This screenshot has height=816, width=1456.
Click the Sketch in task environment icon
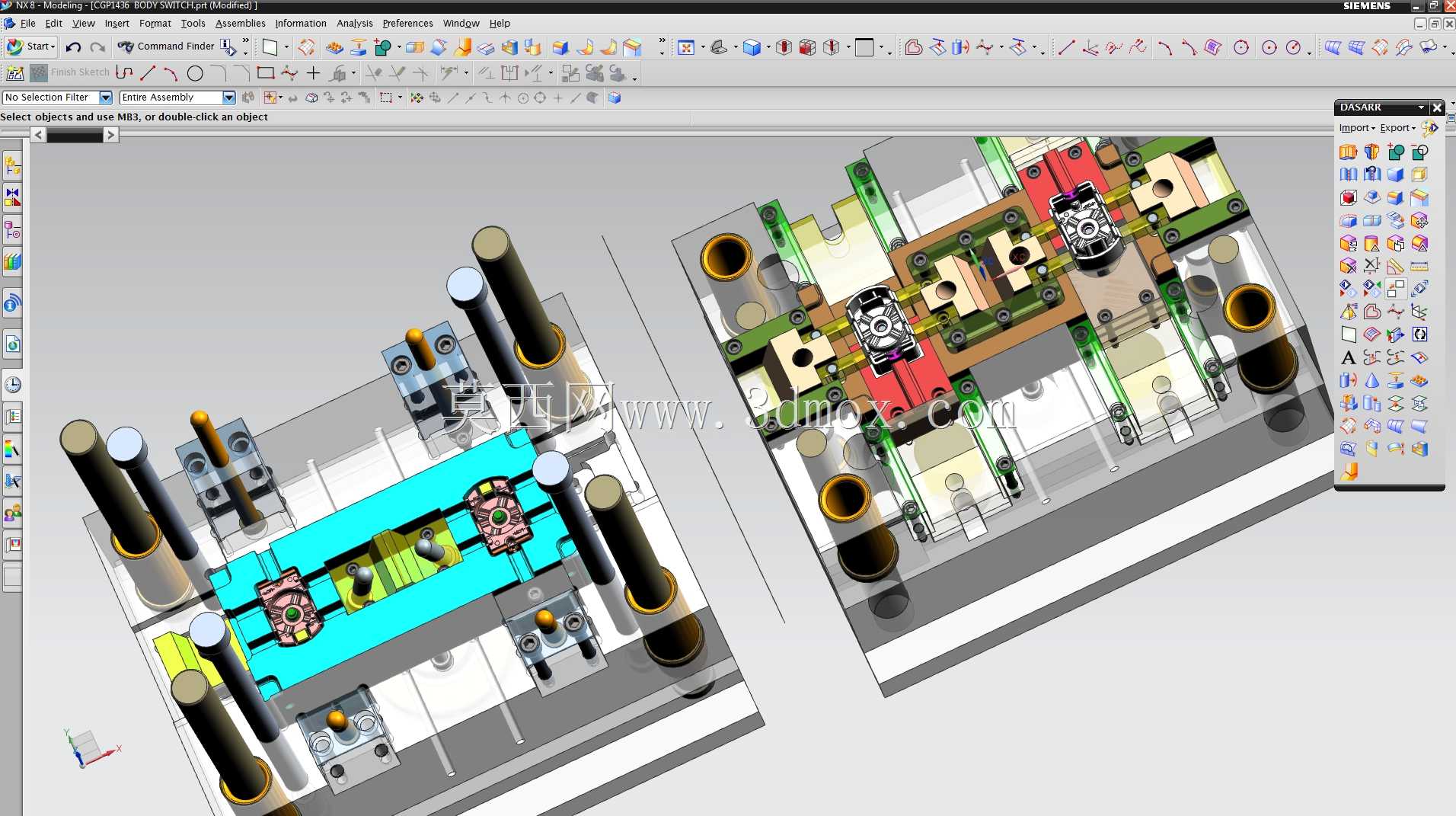[x=14, y=73]
